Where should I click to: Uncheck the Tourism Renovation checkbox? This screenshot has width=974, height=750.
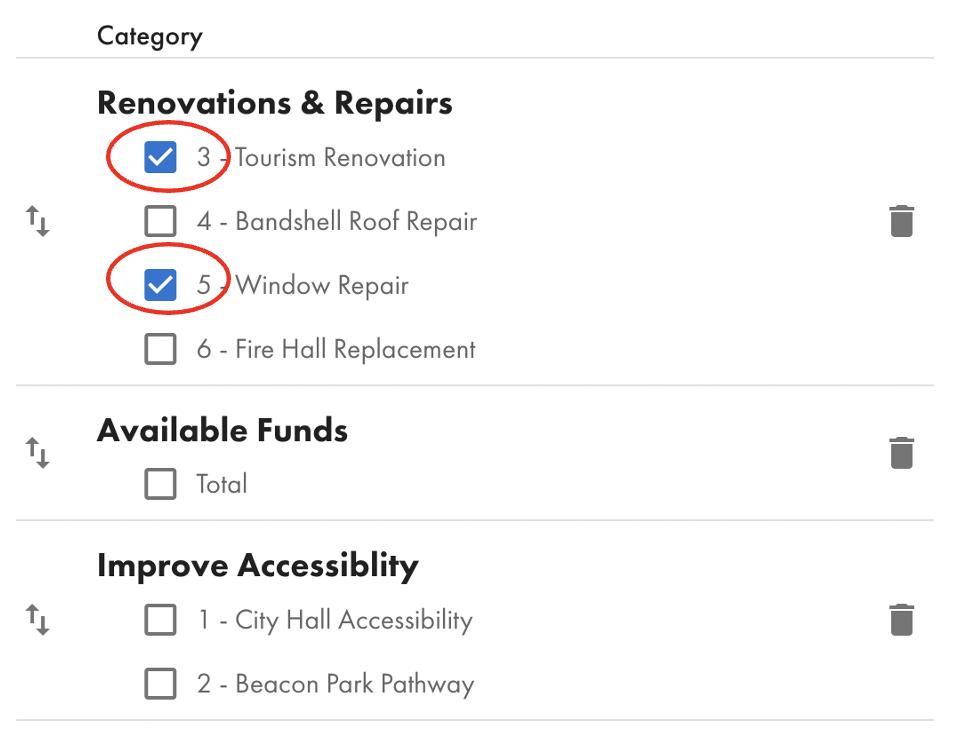click(x=160, y=157)
